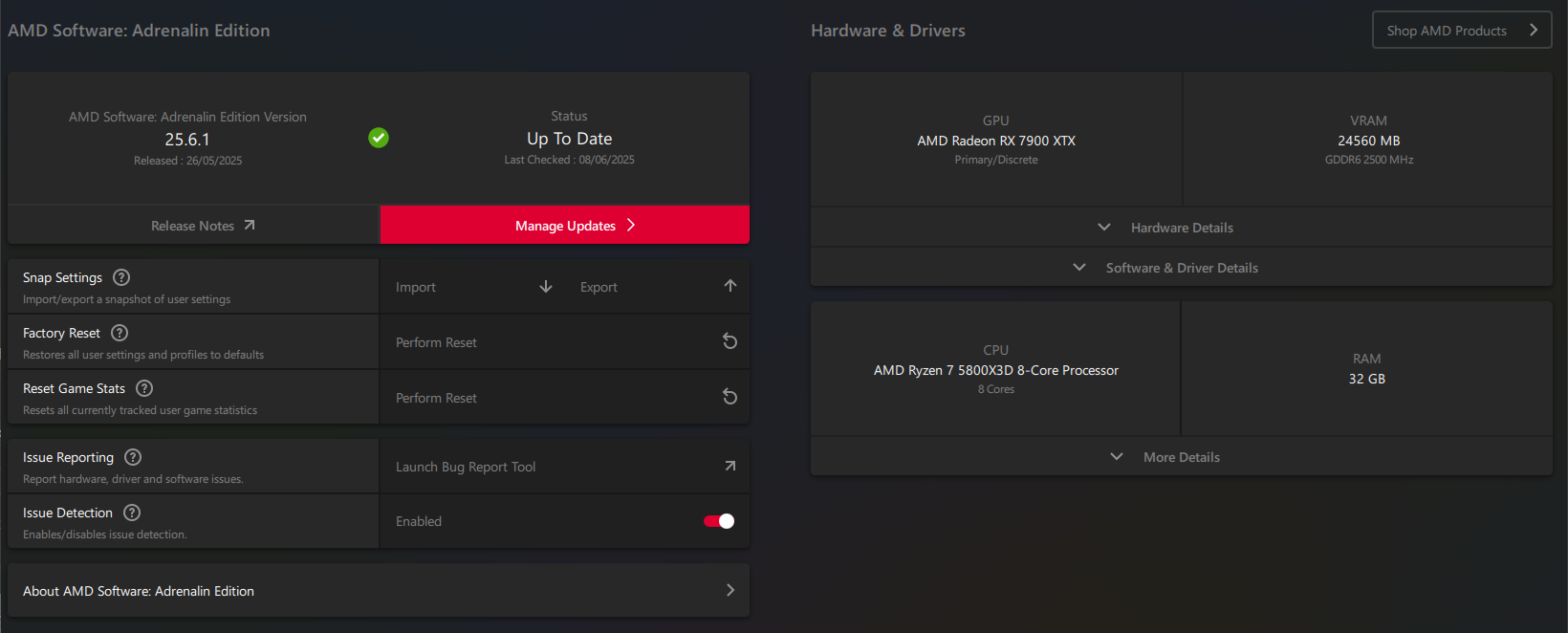Open help tooltip for Snap Settings
This screenshot has height=633, width=1568.
(x=121, y=277)
